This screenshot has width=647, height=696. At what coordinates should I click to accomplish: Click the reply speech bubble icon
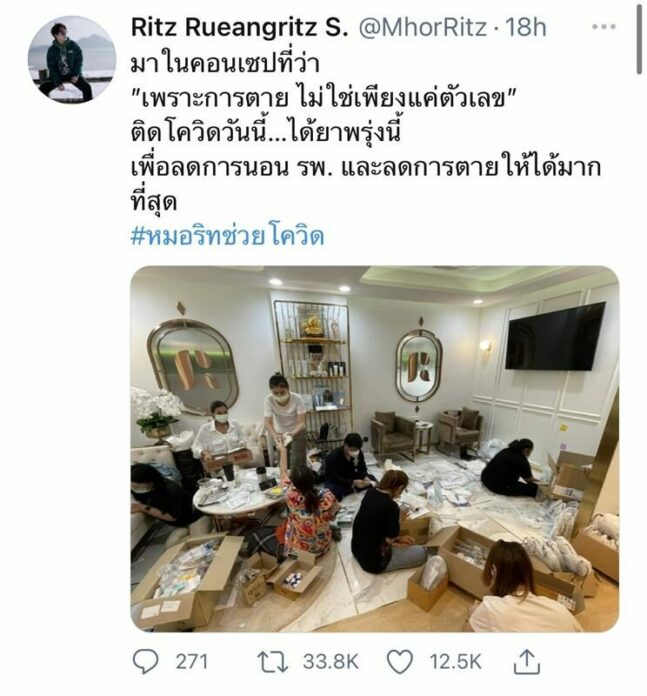(146, 662)
